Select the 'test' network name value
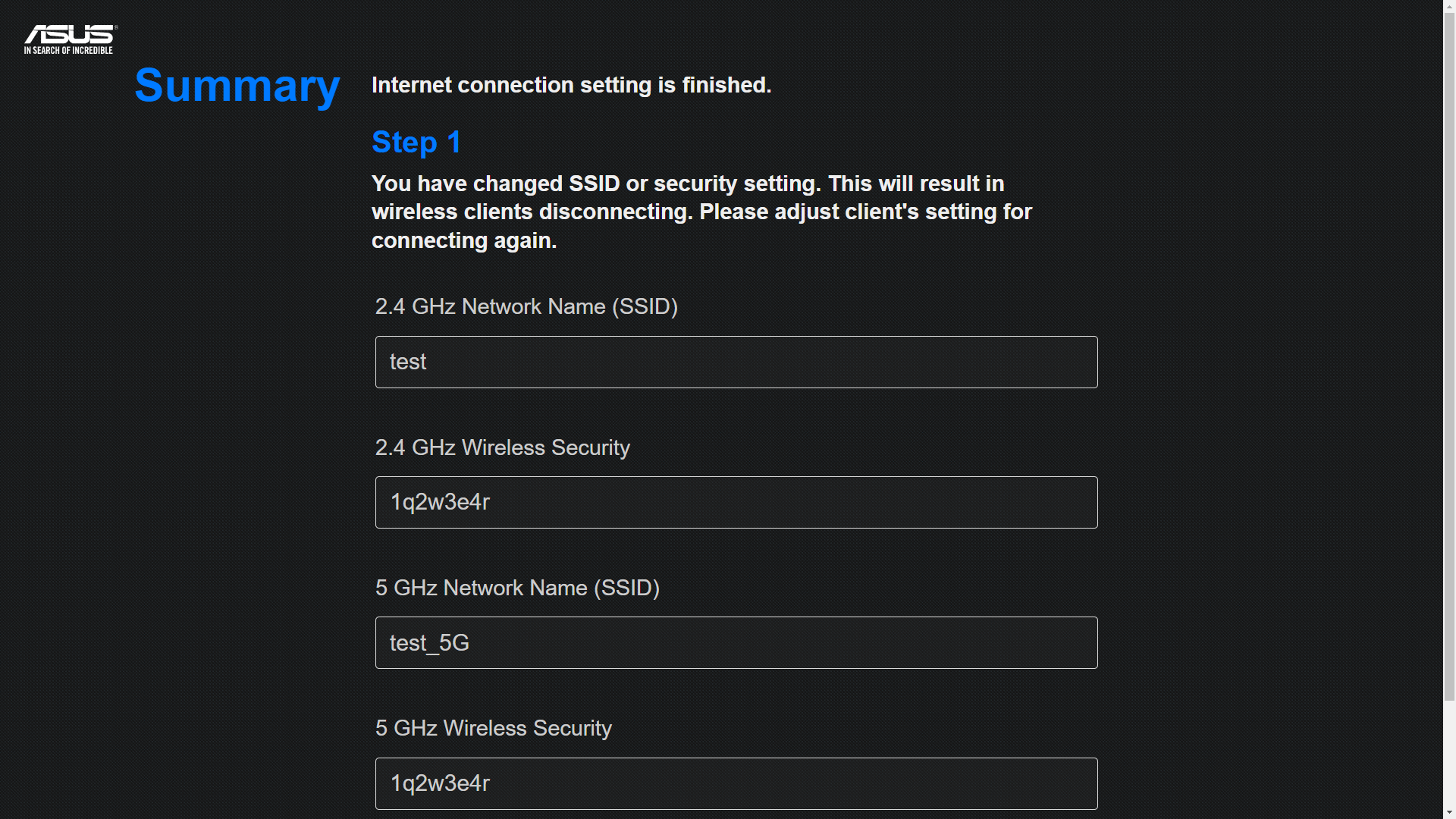This screenshot has width=1456, height=819. [736, 361]
